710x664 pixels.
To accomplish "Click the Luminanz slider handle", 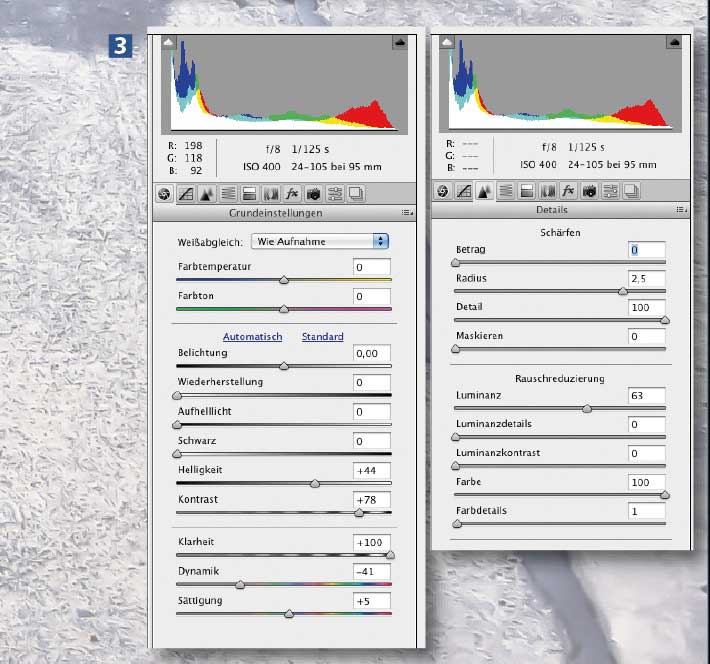I will 587,408.
